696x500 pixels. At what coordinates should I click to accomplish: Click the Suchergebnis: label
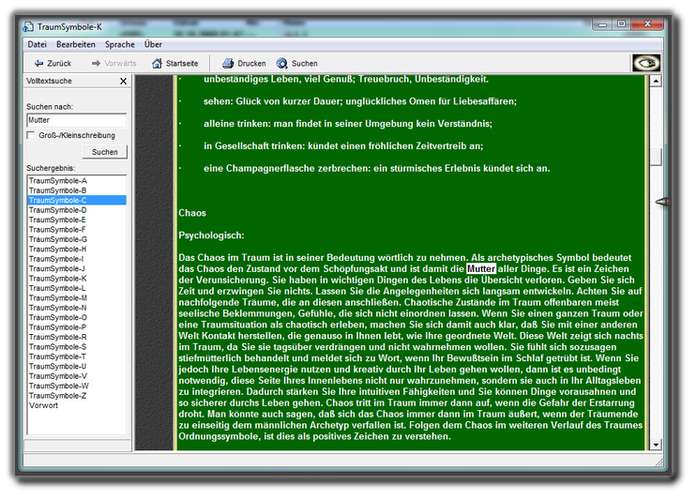click(x=50, y=168)
